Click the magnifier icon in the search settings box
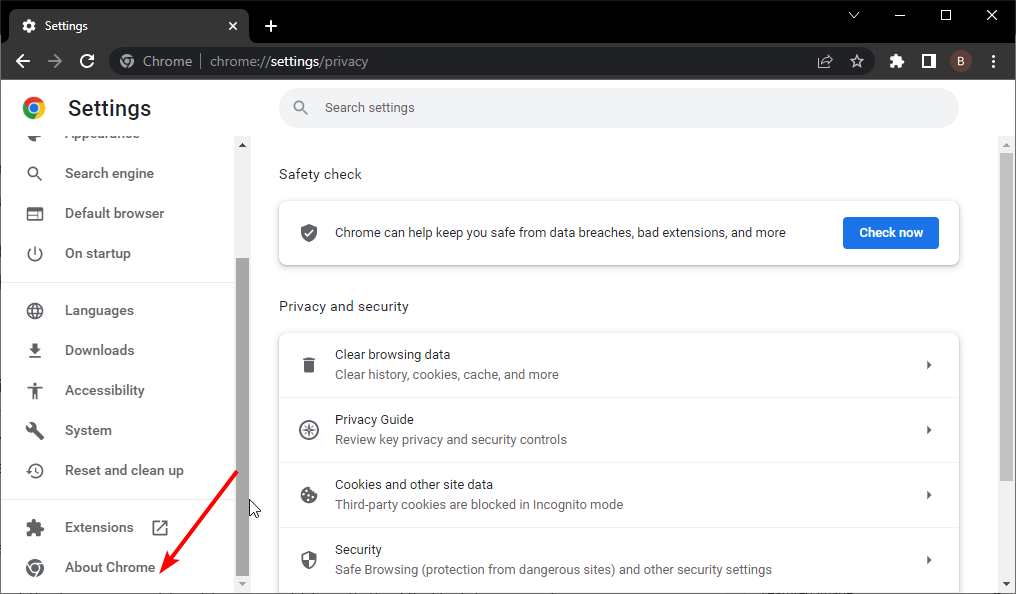The width and height of the screenshot is (1016, 594). tap(300, 108)
